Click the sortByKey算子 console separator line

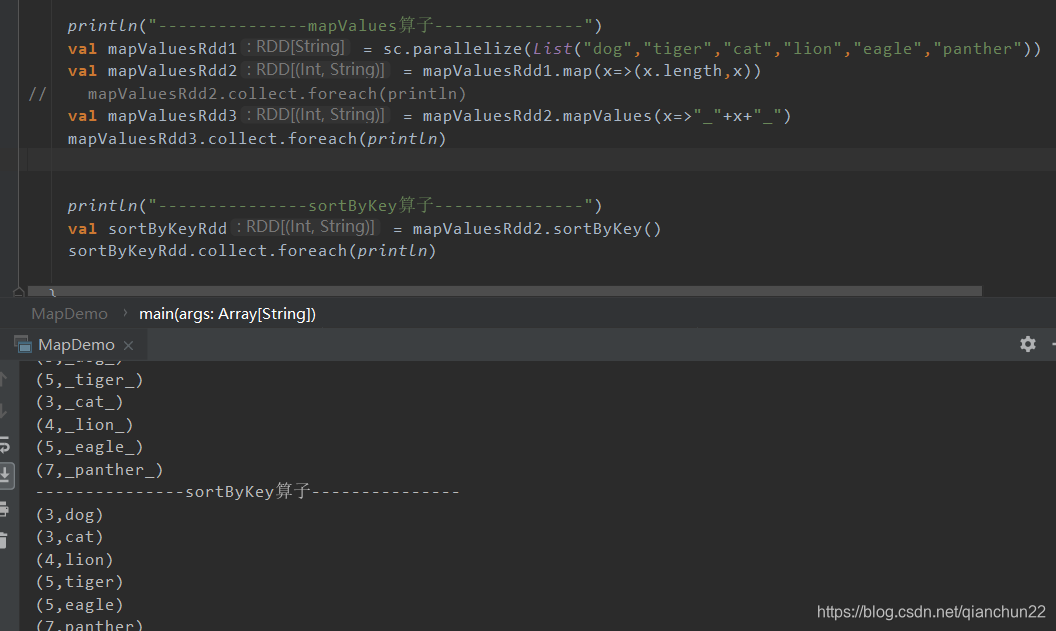[x=247, y=492]
